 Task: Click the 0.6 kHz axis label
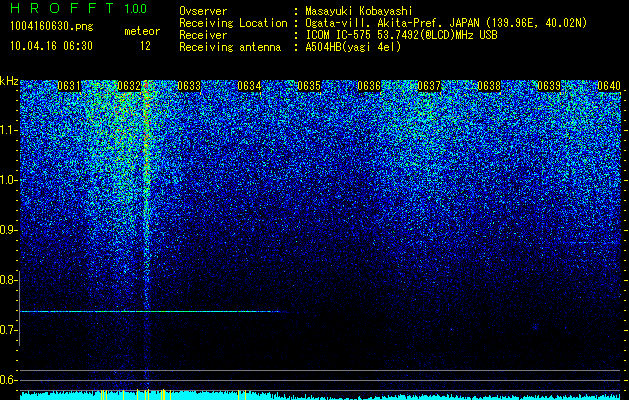pos(9,380)
